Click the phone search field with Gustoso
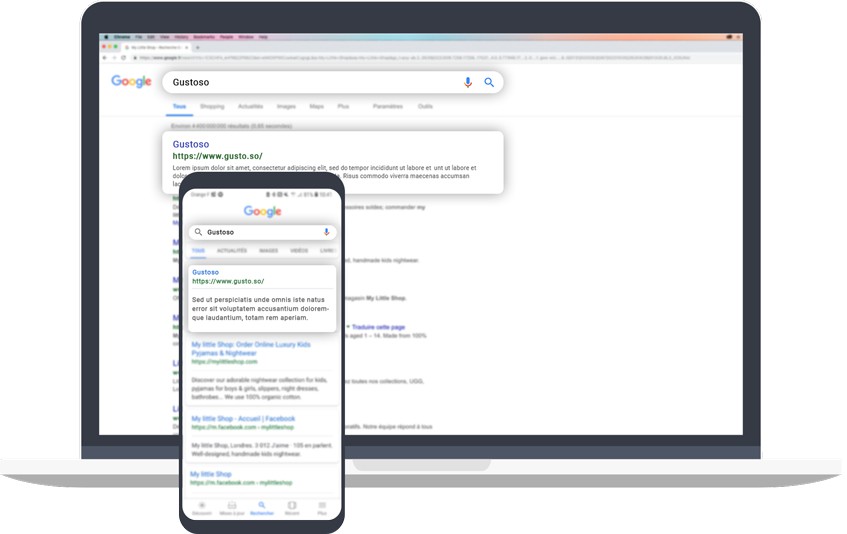 click(x=263, y=232)
